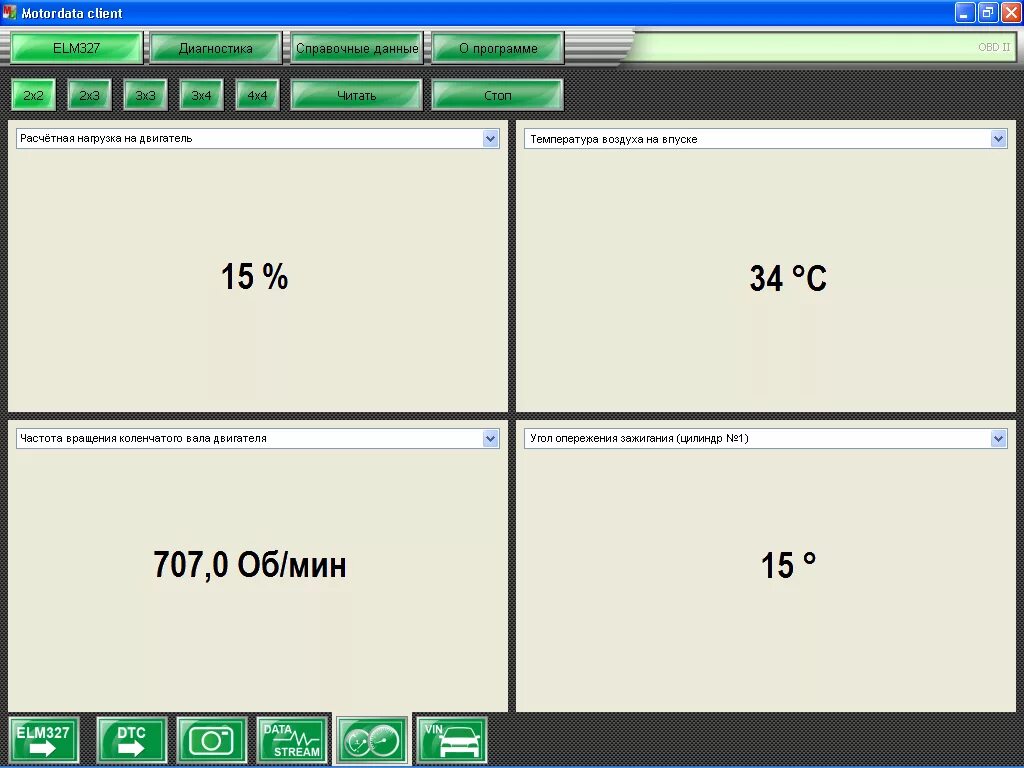Click 'Частота вращения коленчатого вала двигателя' combo text

click(x=143, y=438)
